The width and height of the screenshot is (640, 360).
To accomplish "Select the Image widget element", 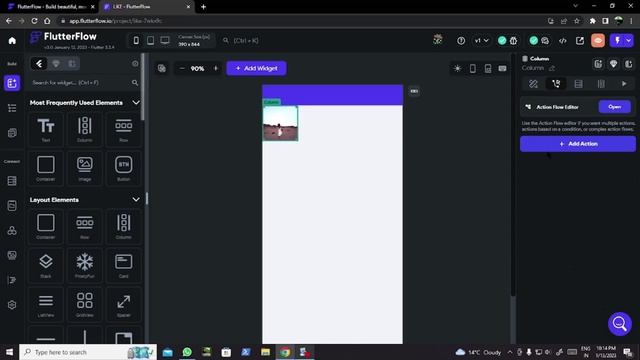I will tap(84, 168).
